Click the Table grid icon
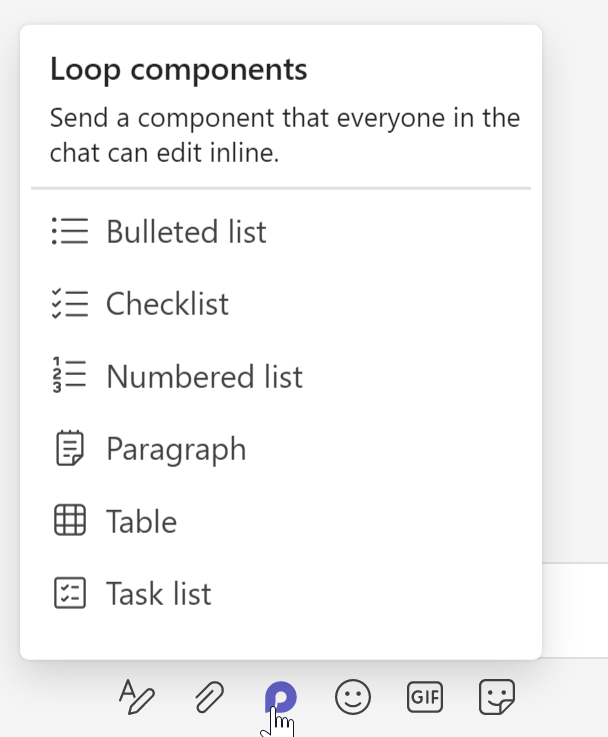The image size is (608, 737). [x=70, y=522]
